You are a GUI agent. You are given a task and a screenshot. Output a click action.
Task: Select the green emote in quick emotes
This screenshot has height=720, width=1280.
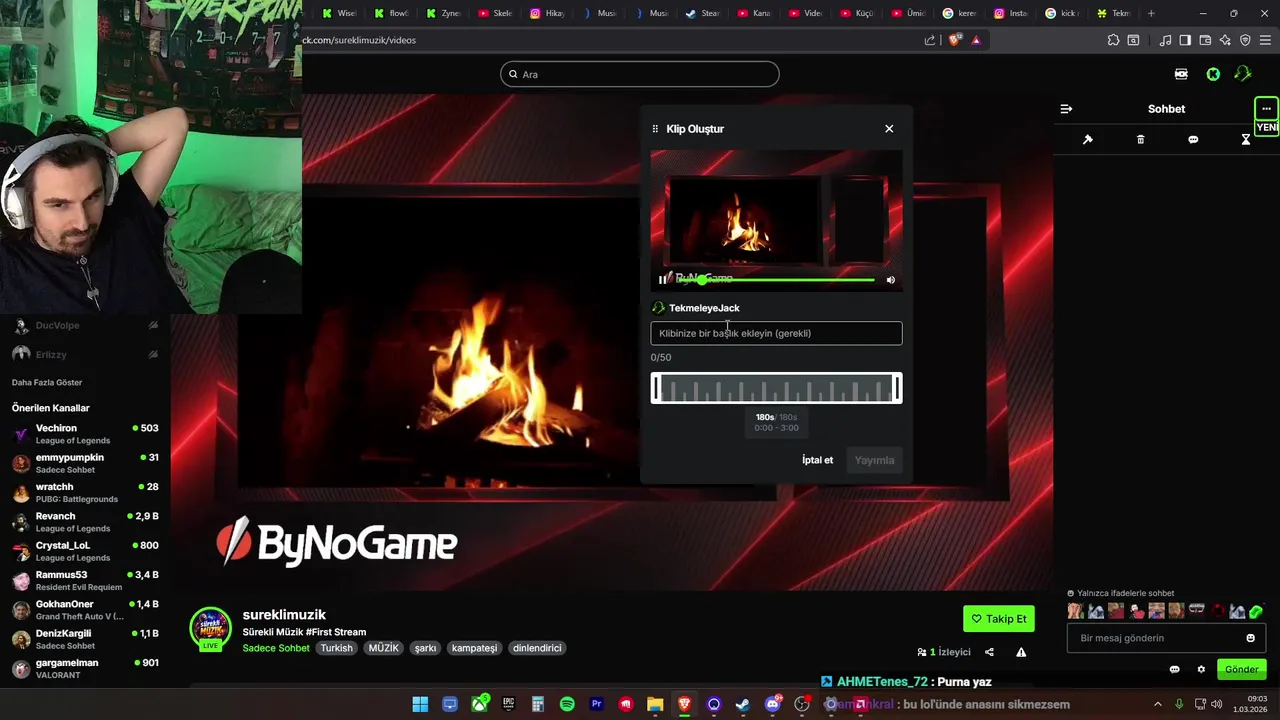click(x=1256, y=611)
